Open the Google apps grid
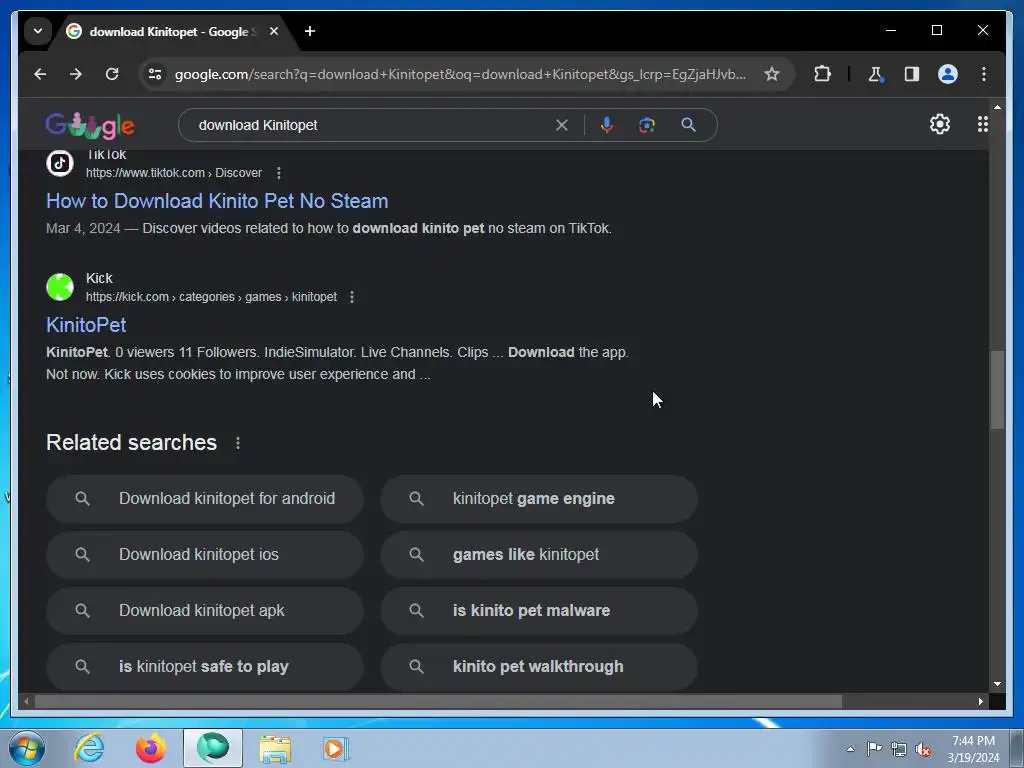 tap(982, 124)
